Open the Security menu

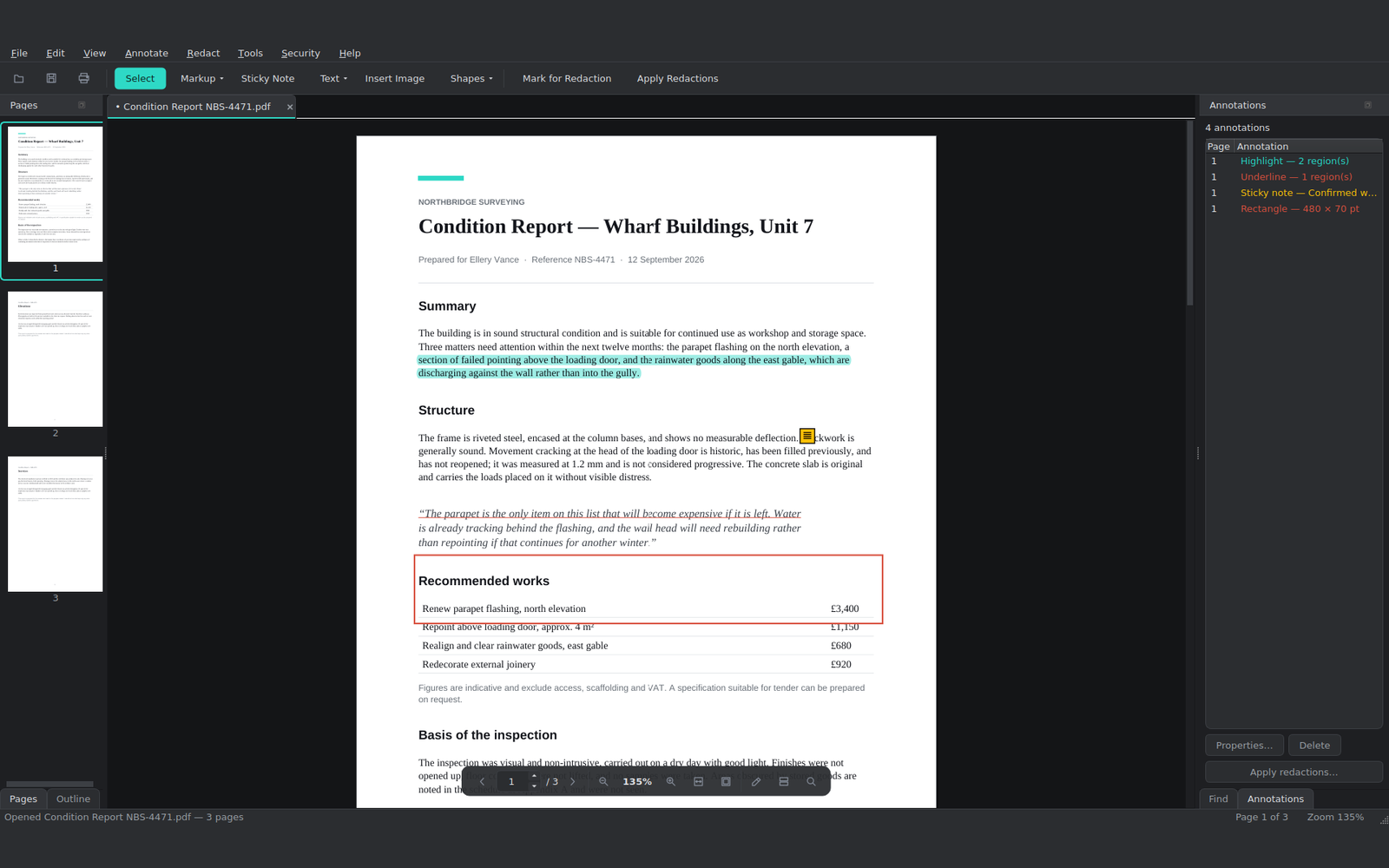(300, 53)
